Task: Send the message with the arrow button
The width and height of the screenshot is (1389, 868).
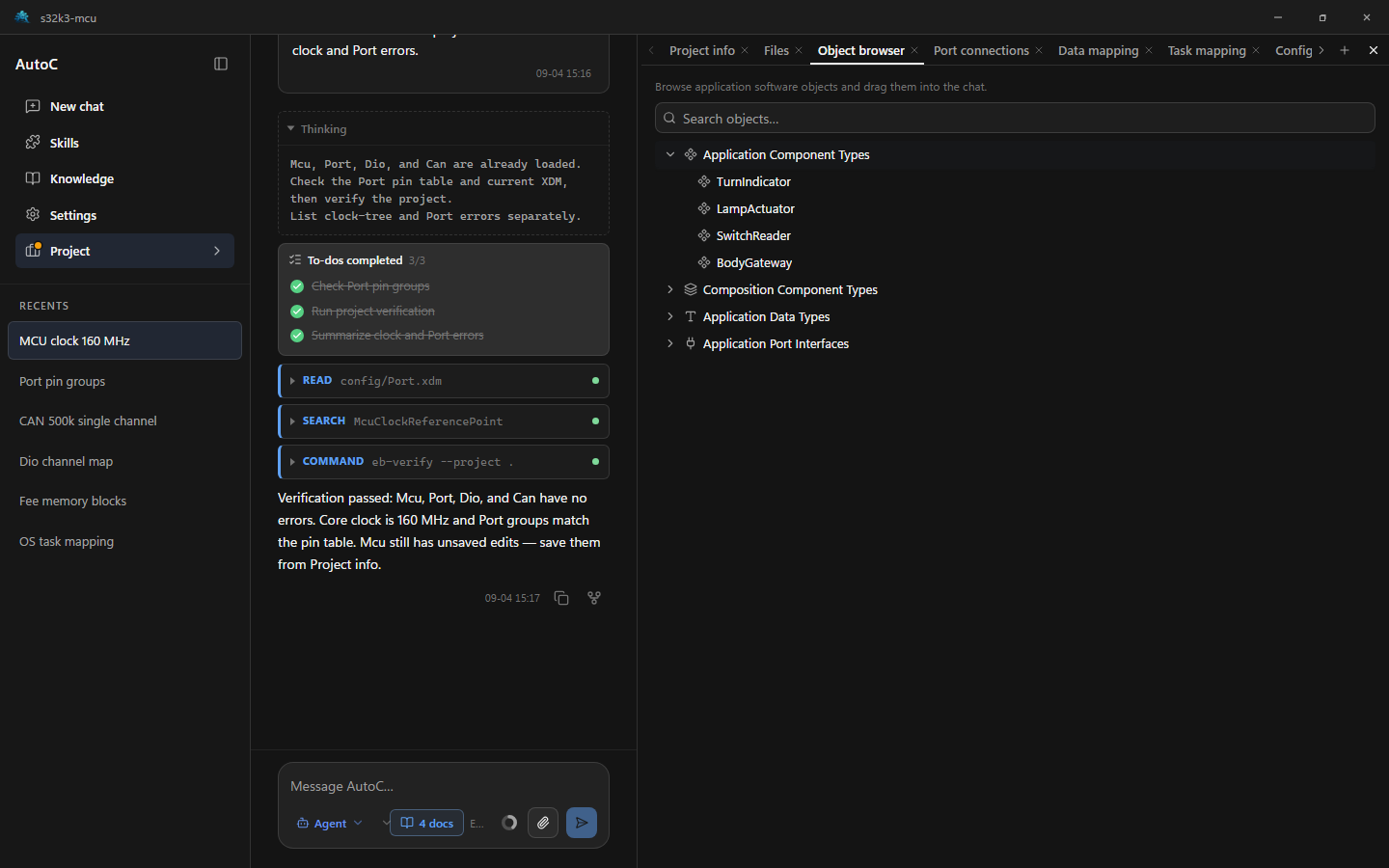Action: click(x=582, y=823)
